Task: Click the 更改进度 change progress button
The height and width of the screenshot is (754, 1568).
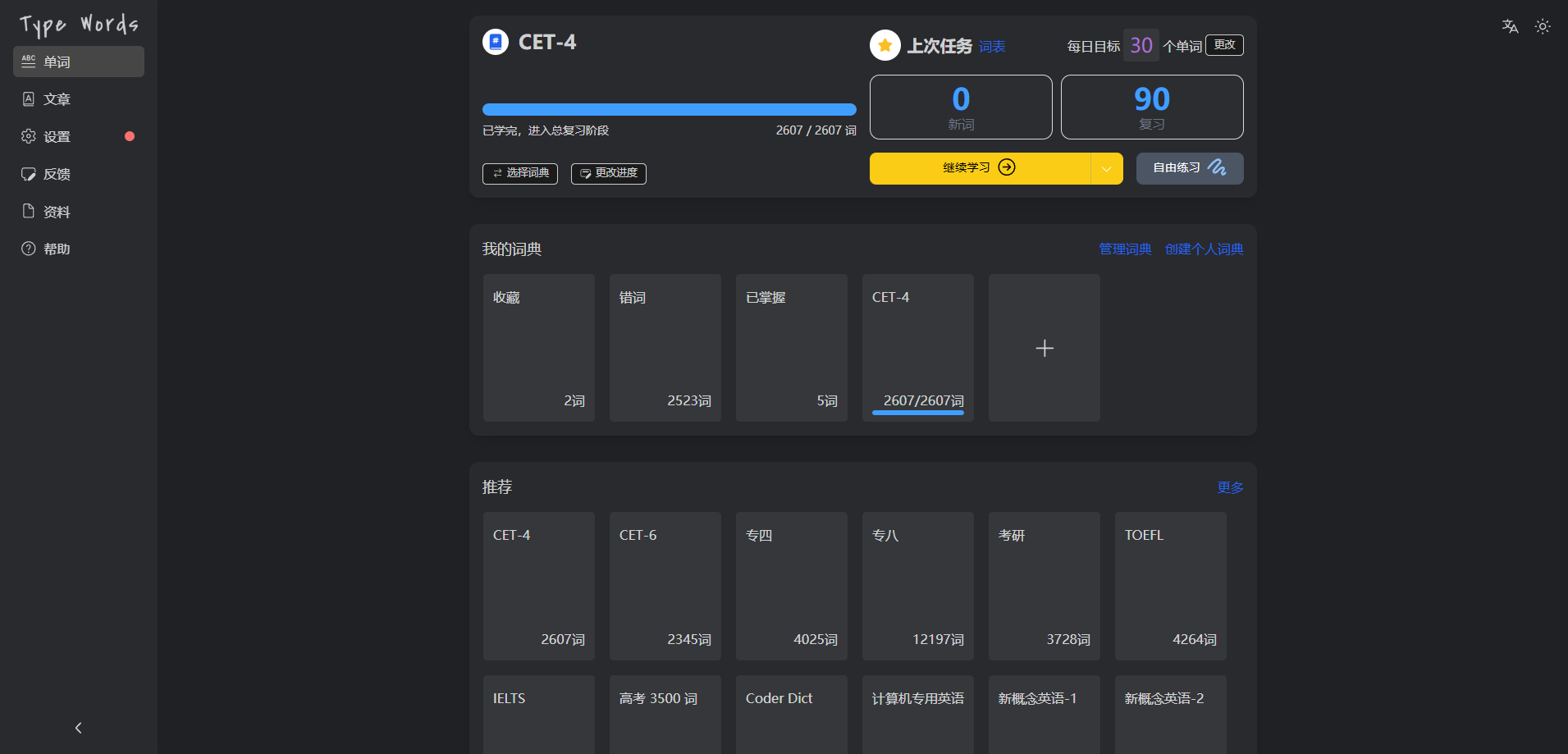Action: 608,173
